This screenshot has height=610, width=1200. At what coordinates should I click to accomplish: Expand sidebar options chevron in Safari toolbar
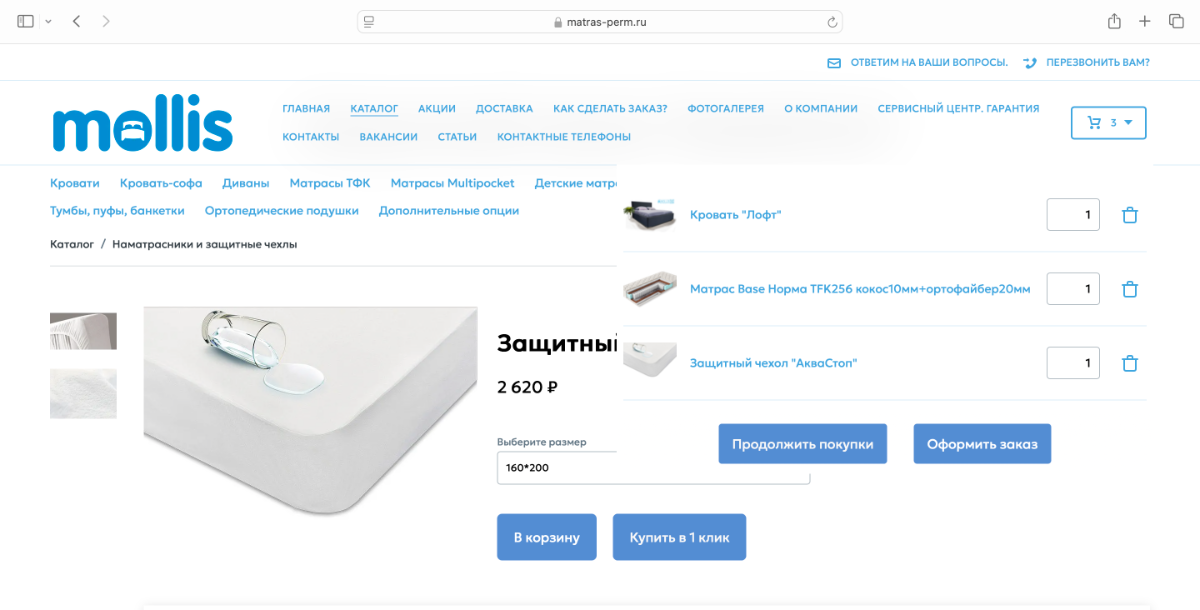tap(48, 21)
